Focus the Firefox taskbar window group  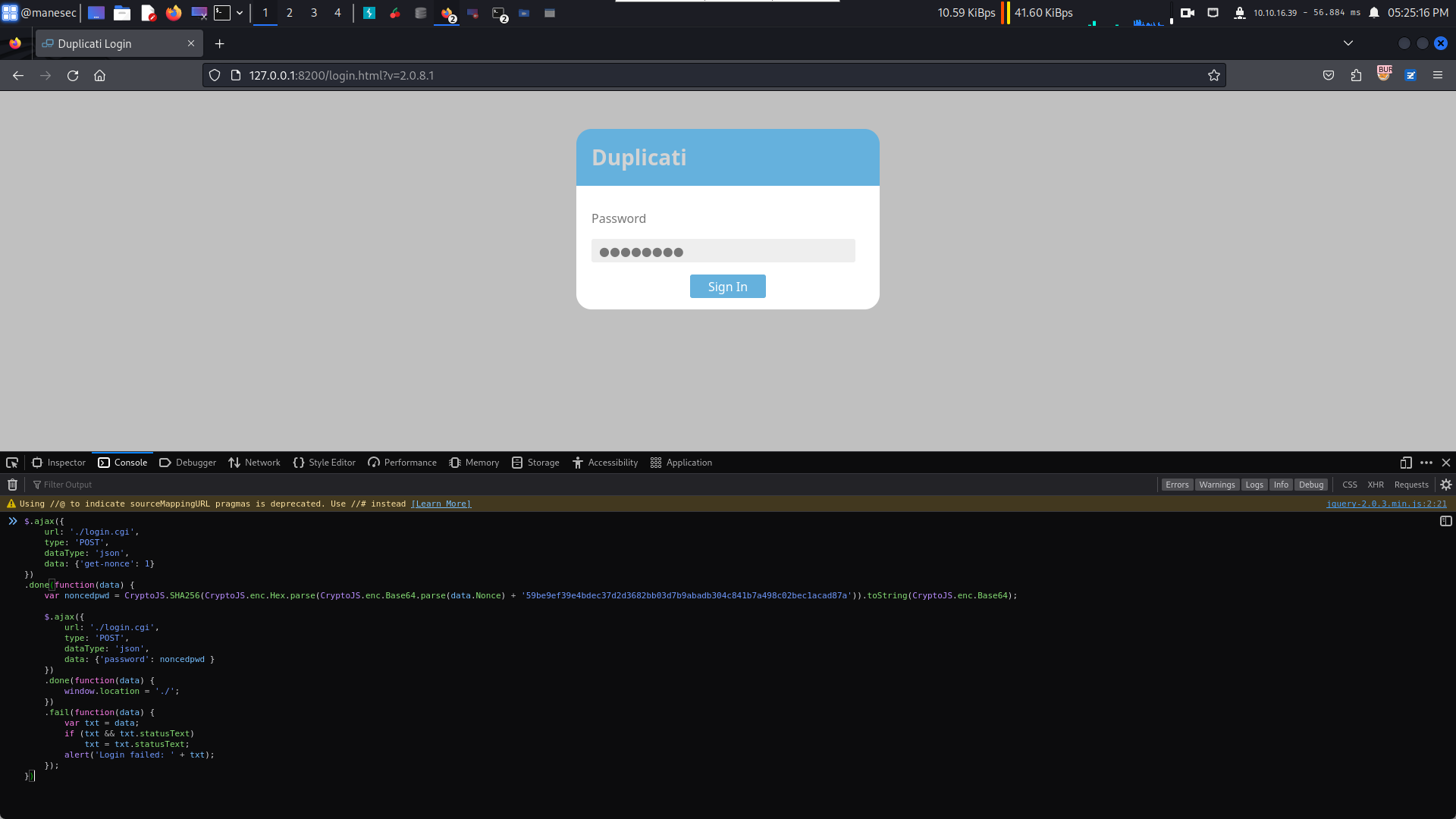pos(447,14)
